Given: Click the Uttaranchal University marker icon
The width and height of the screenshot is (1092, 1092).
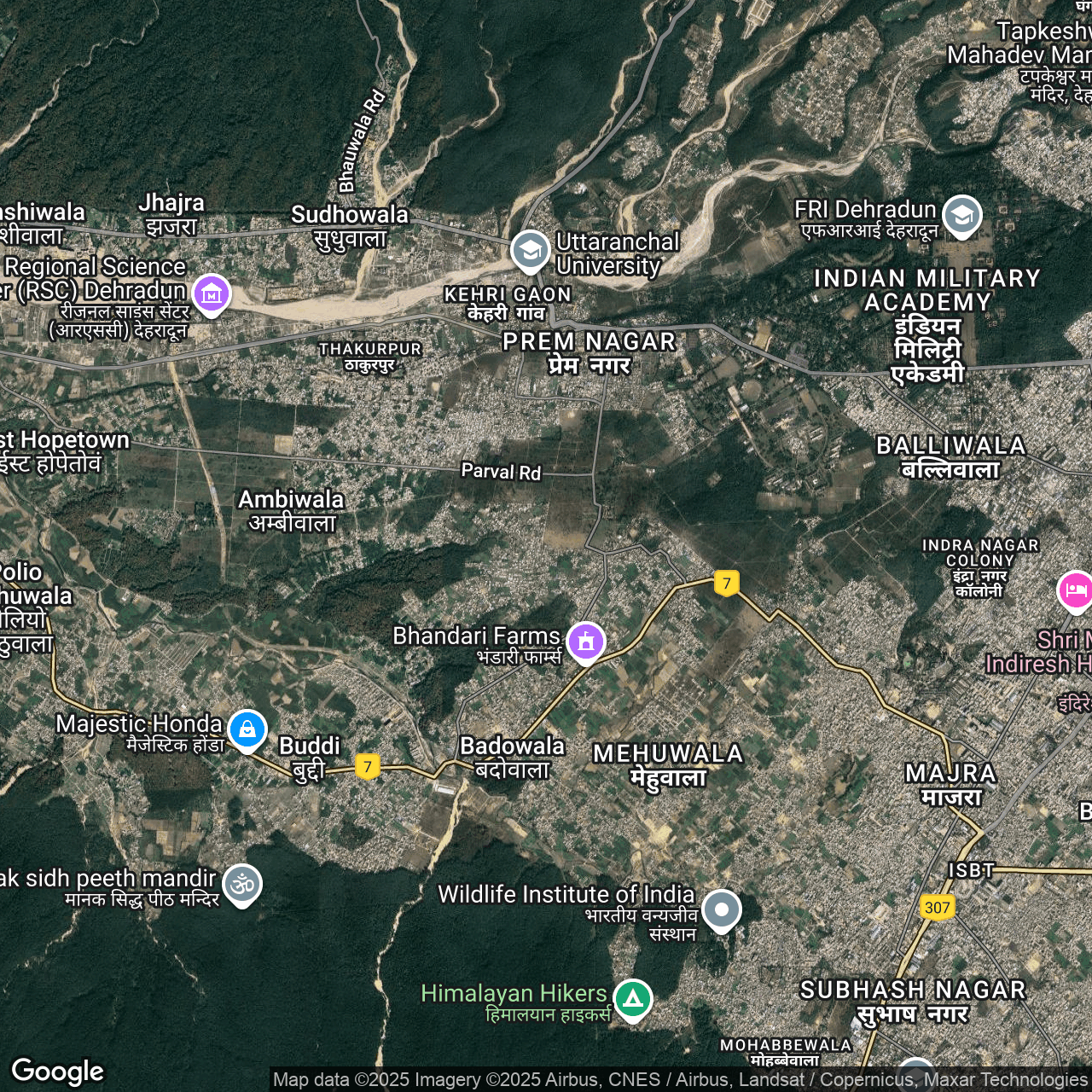Looking at the screenshot, I should pyautogui.click(x=530, y=251).
